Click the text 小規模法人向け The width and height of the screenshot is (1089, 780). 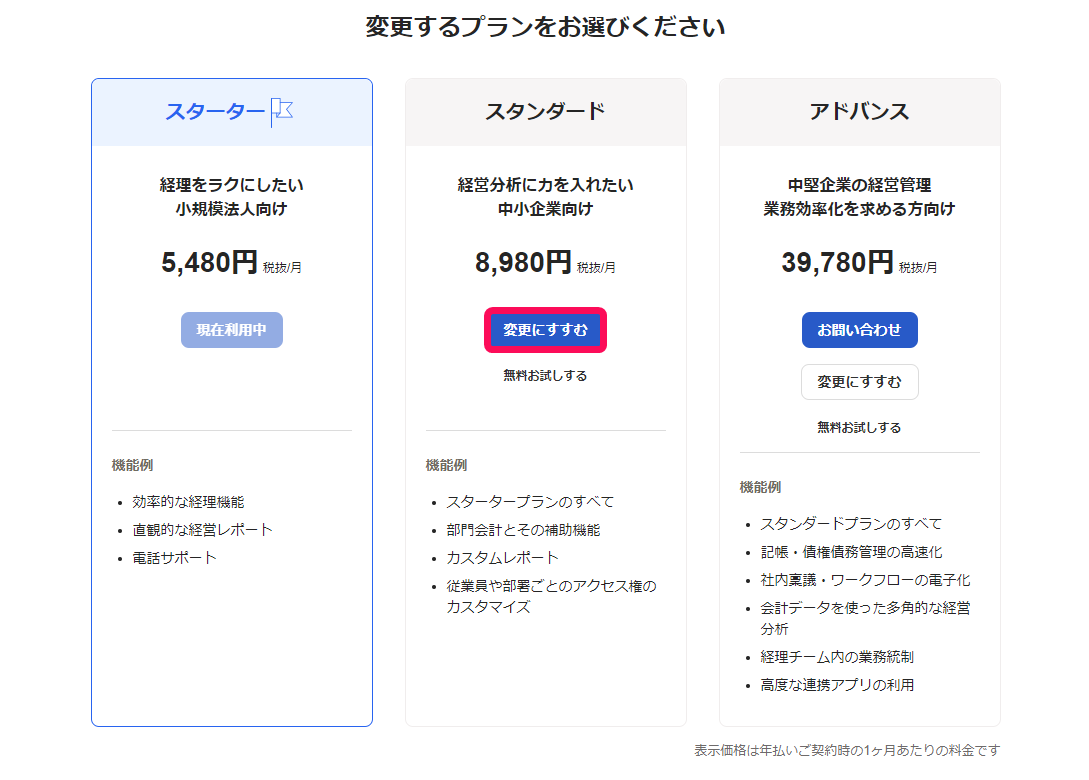click(x=231, y=208)
